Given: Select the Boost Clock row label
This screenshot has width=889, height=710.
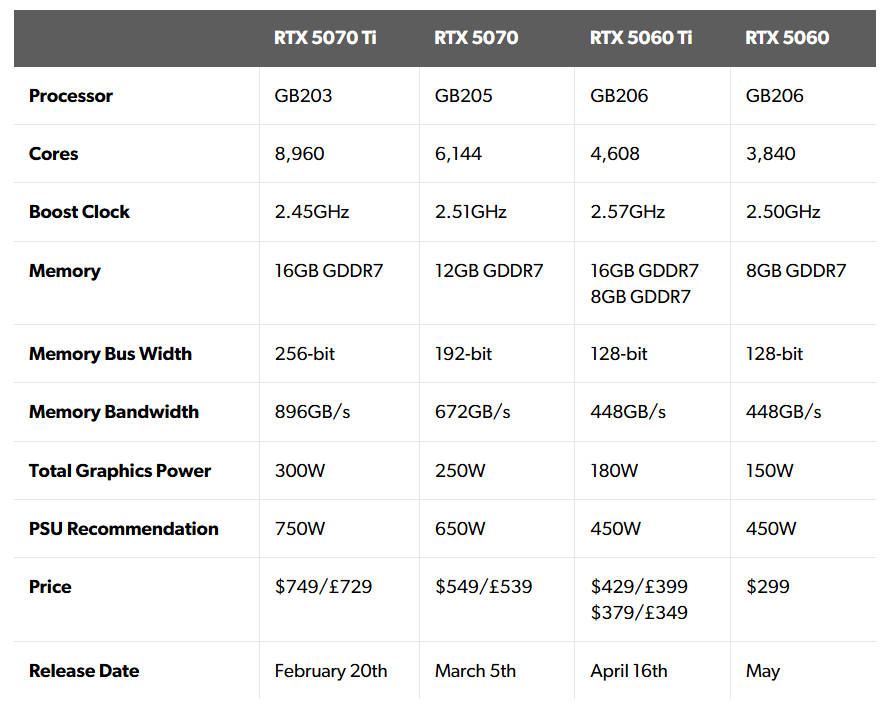Looking at the screenshot, I should coord(80,212).
